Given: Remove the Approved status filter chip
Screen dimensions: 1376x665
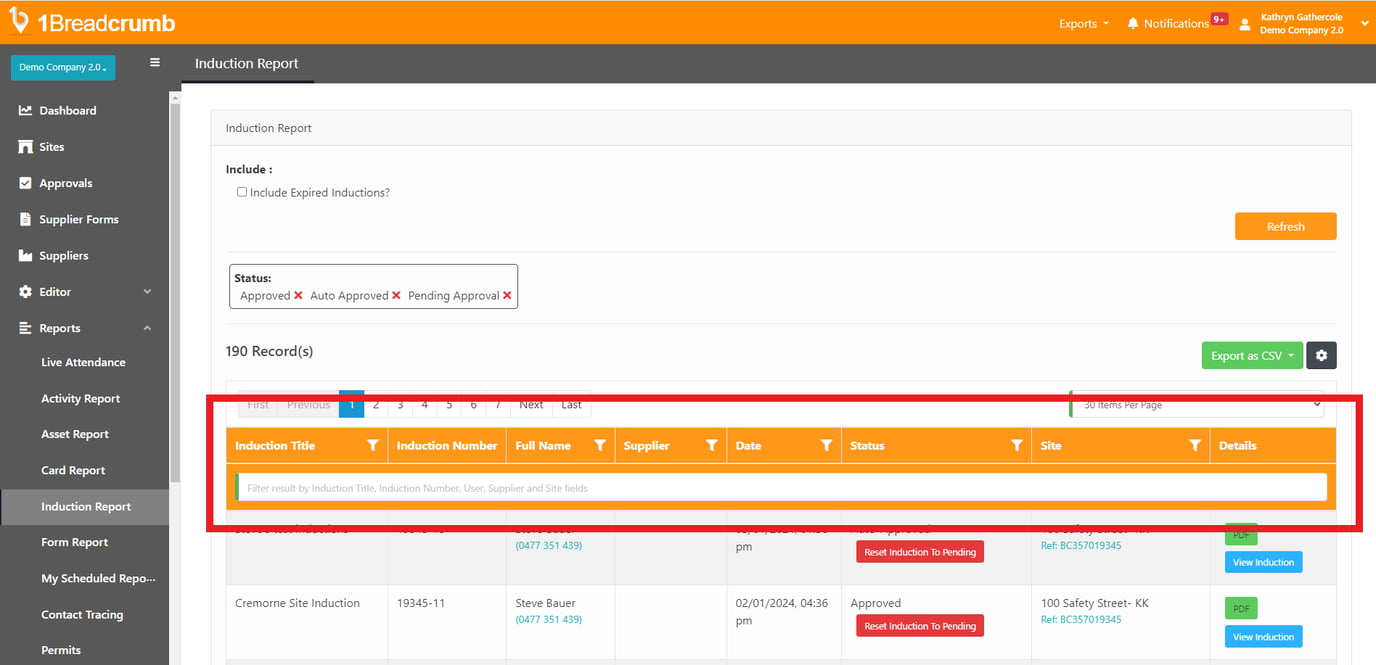Looking at the screenshot, I should click(x=299, y=296).
